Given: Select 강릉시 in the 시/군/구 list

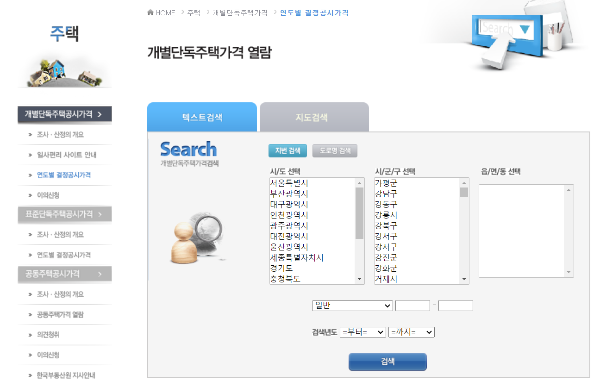Looking at the screenshot, I should point(417,215).
